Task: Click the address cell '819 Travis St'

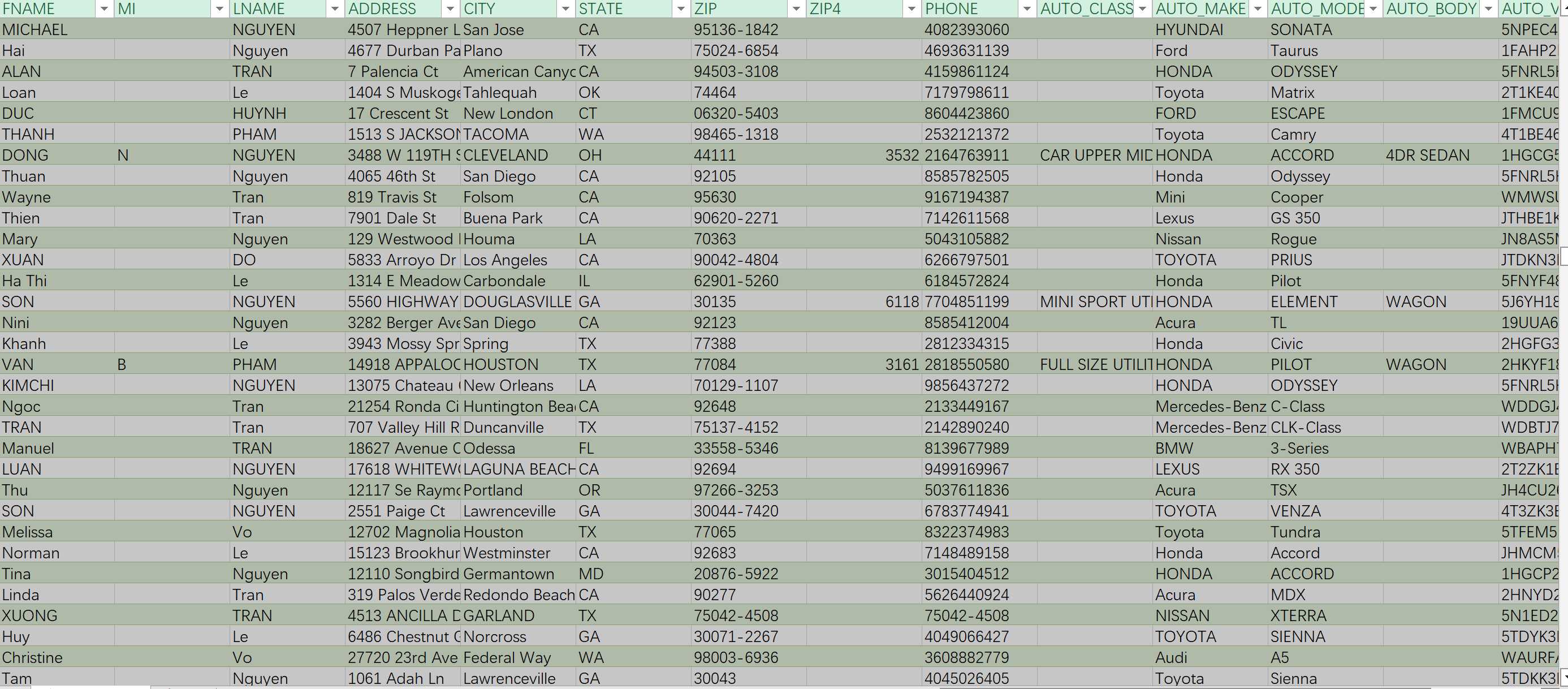Action: tap(403, 197)
